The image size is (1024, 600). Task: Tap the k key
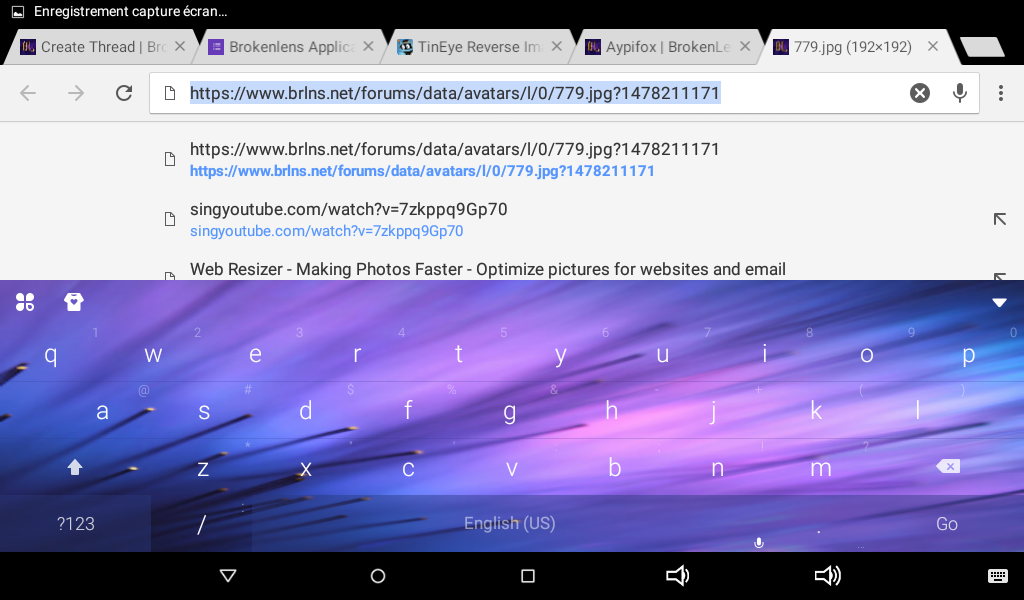pos(816,411)
